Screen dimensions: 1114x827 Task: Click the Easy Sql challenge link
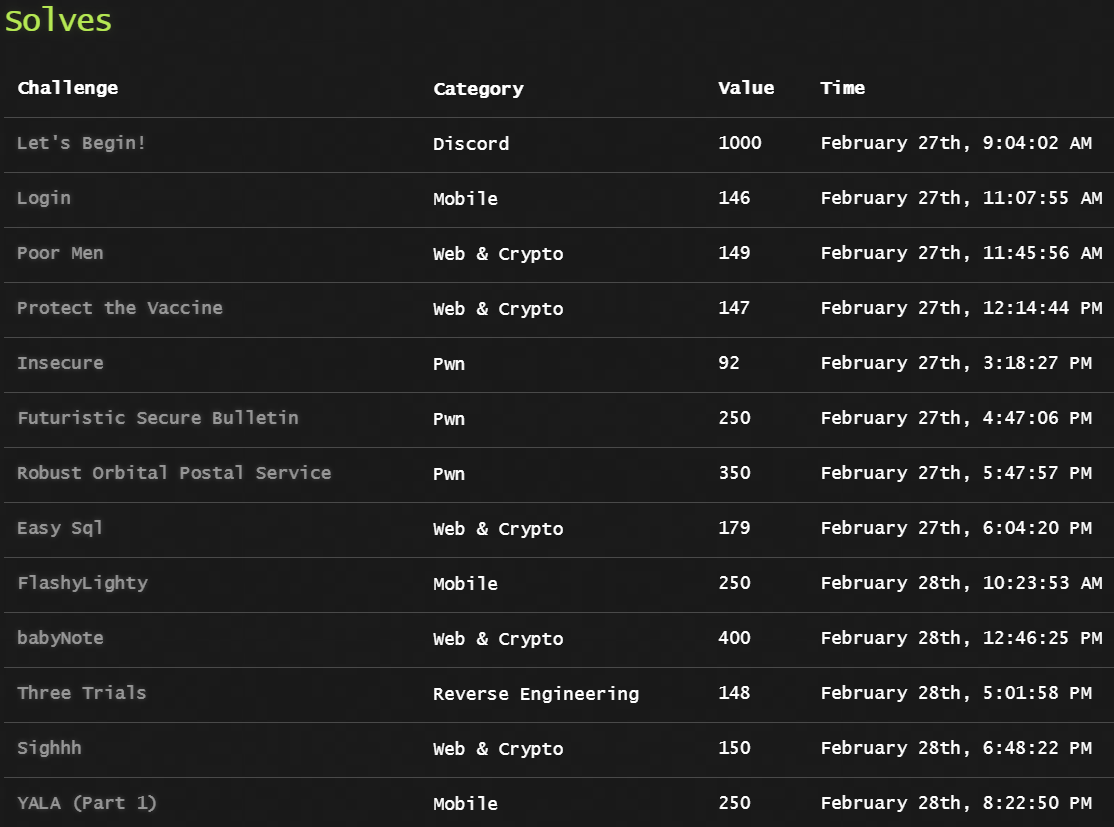tap(60, 528)
